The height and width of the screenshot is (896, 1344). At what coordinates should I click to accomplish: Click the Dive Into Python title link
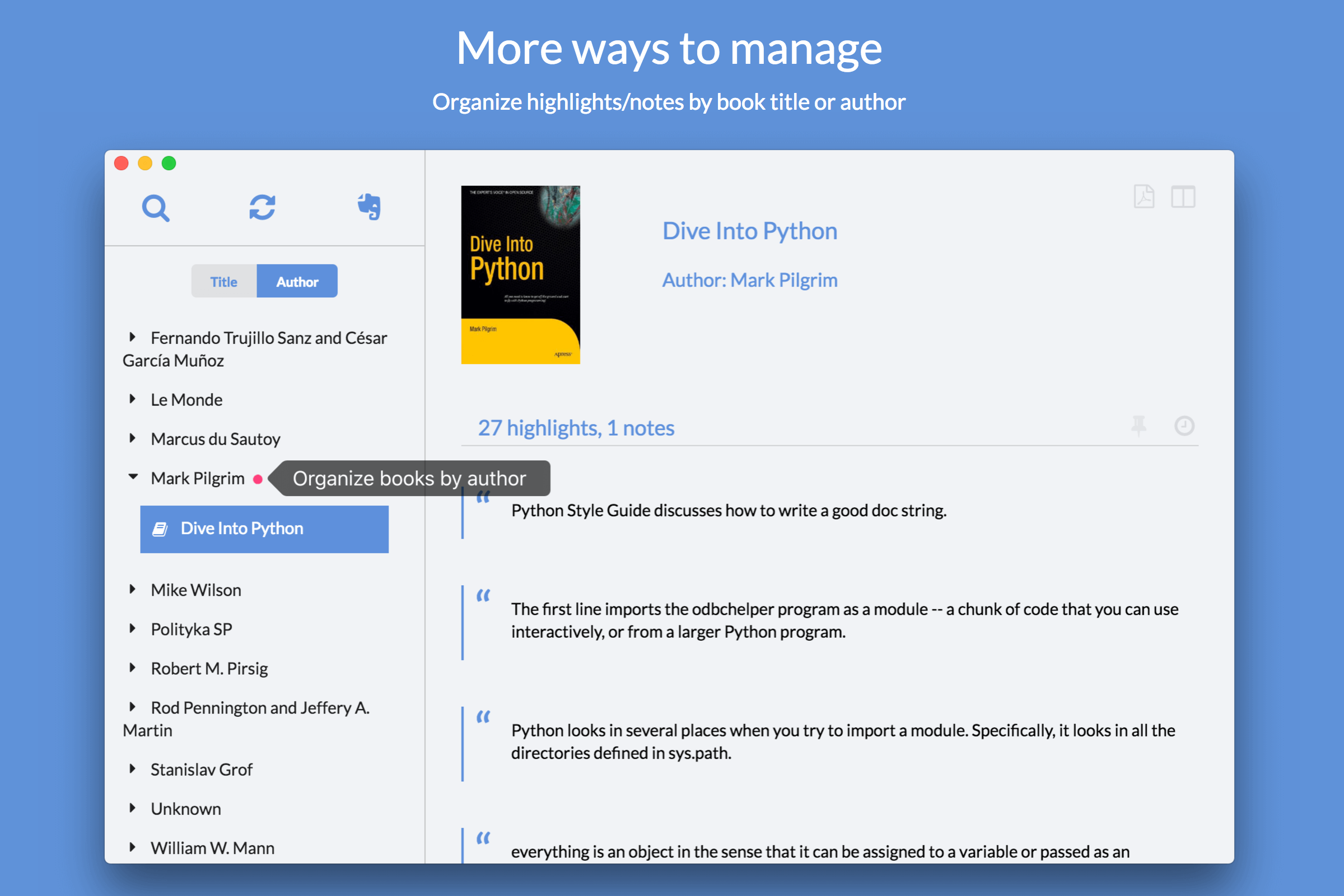click(749, 231)
